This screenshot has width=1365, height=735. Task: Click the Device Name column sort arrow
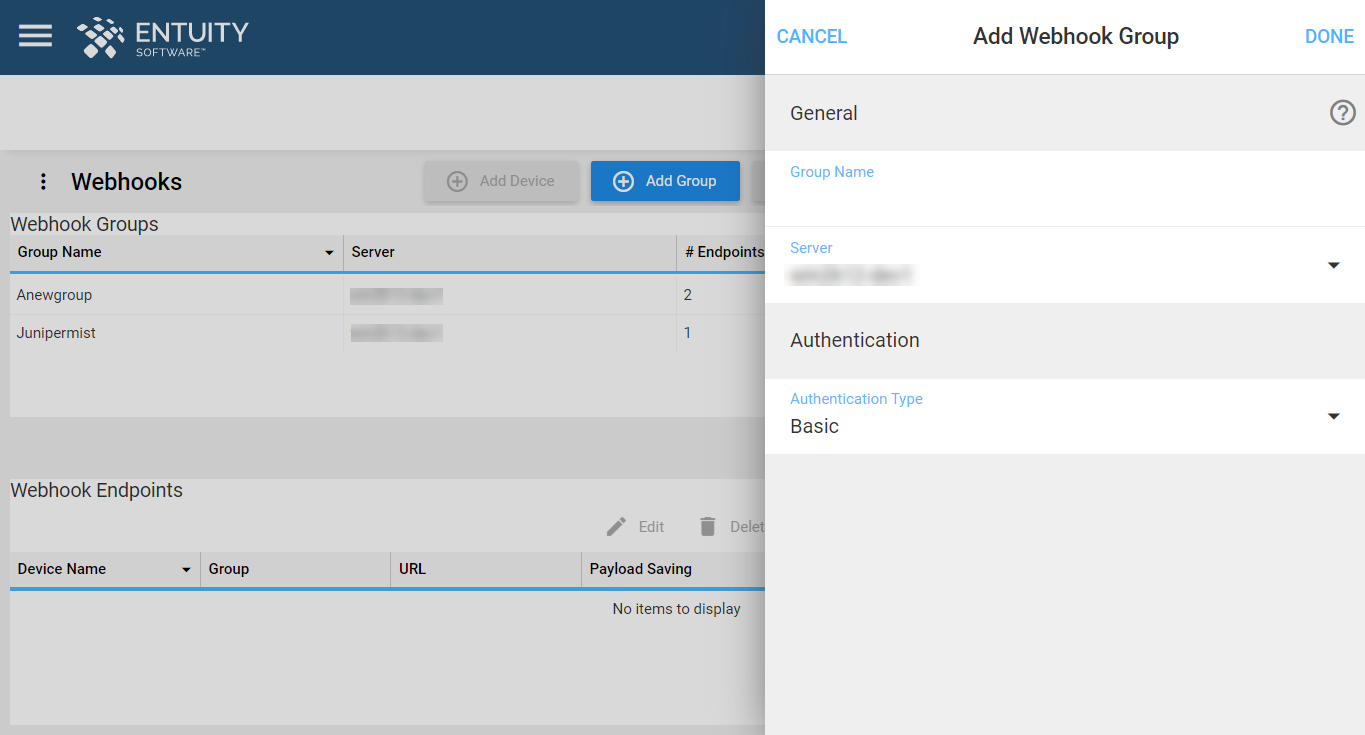tap(186, 569)
